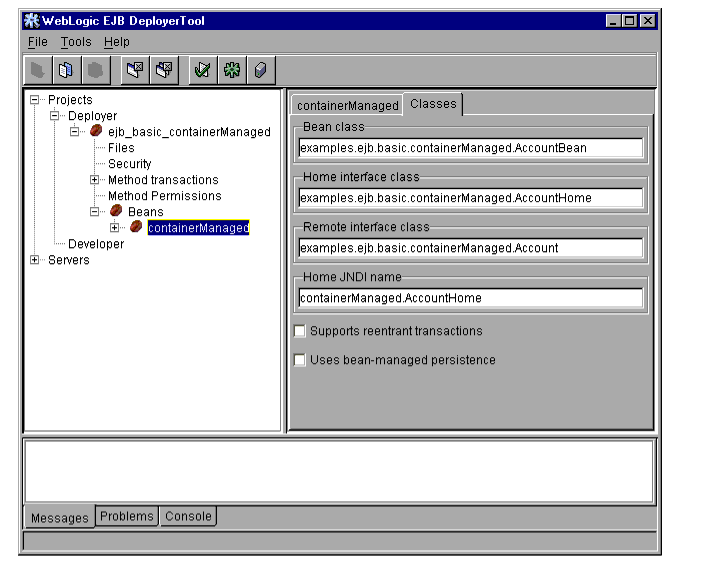The image size is (713, 561).
Task: Open the Help menu
Action: coord(117,42)
